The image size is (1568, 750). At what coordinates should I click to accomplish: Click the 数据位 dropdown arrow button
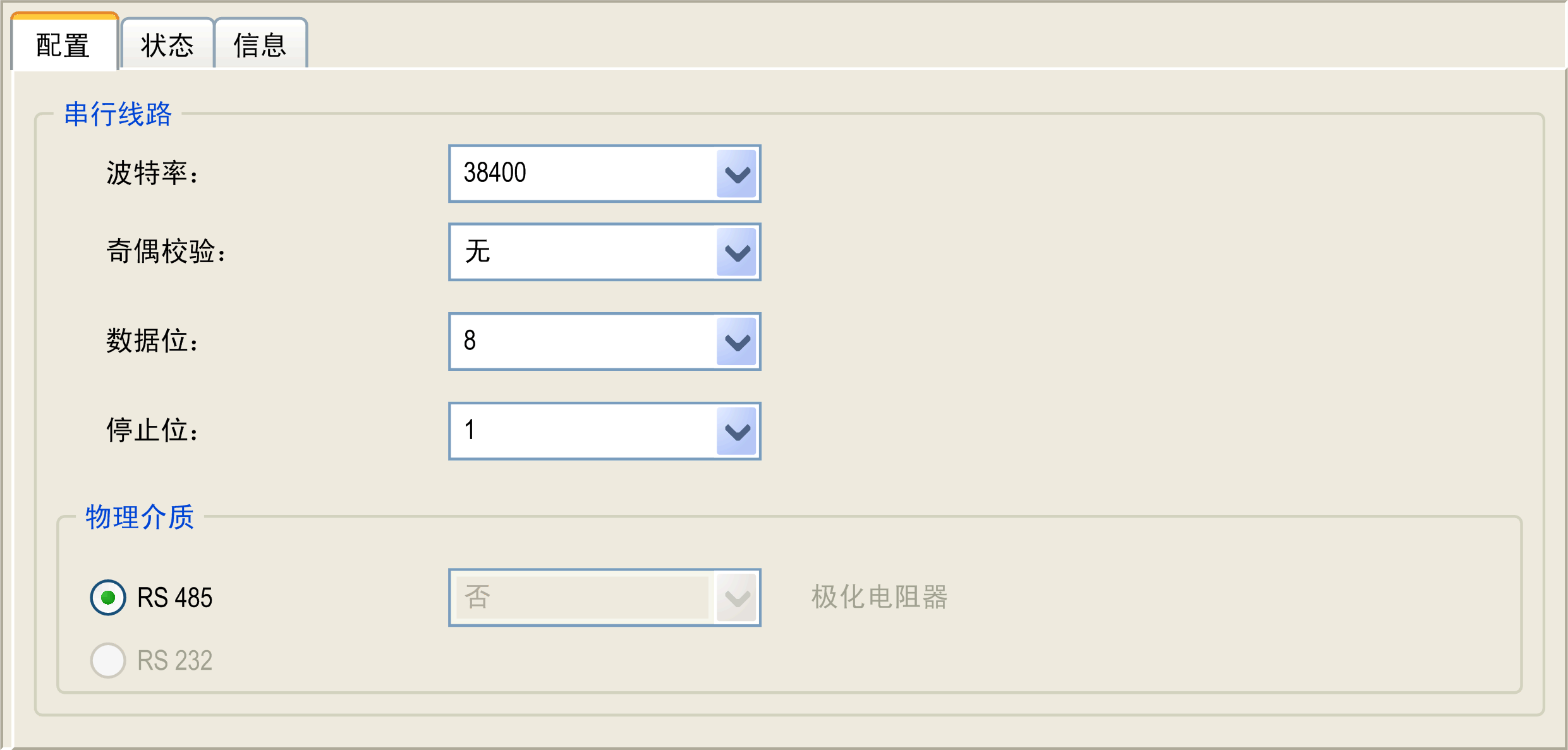click(736, 342)
